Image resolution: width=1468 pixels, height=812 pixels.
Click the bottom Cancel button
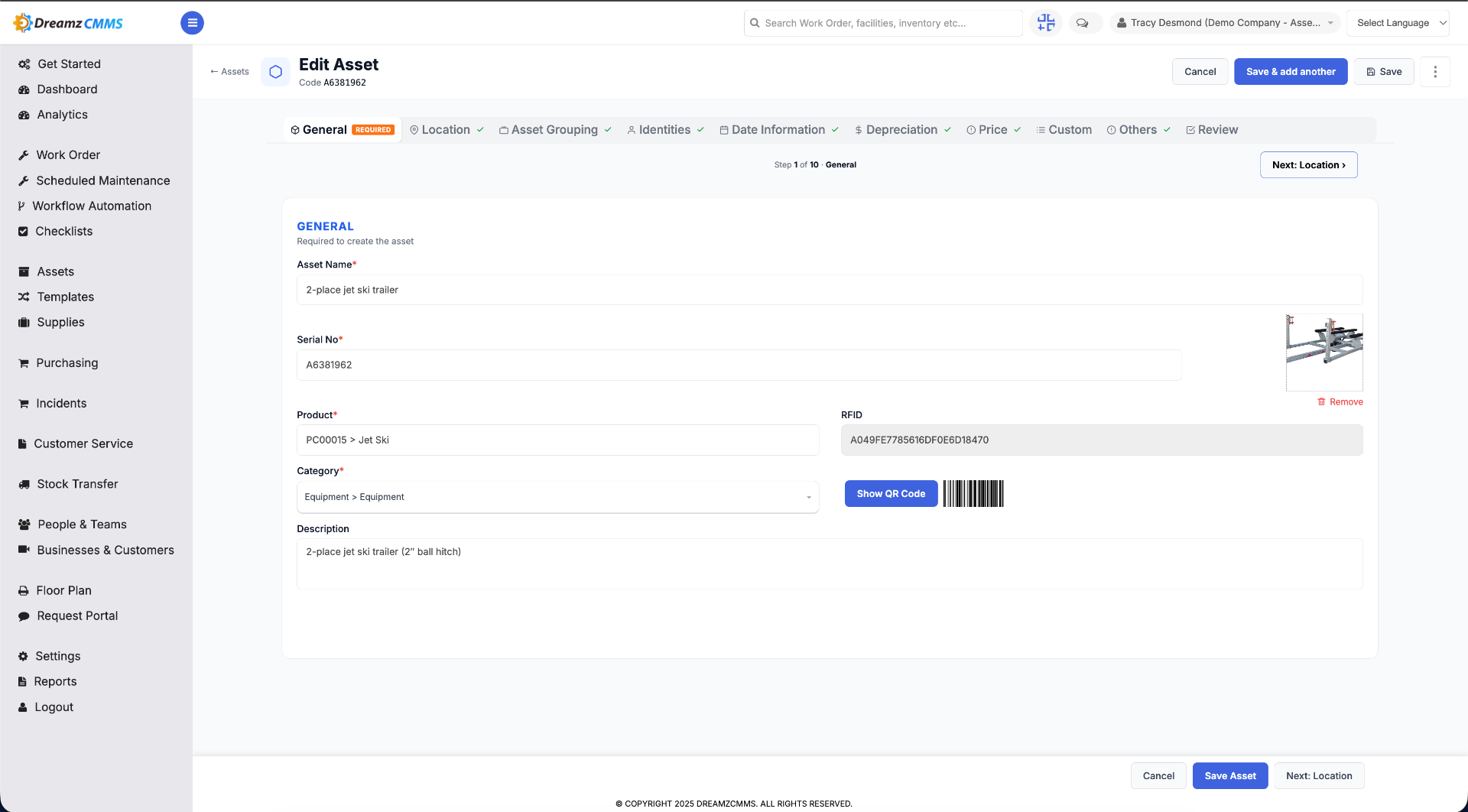[1158, 776]
